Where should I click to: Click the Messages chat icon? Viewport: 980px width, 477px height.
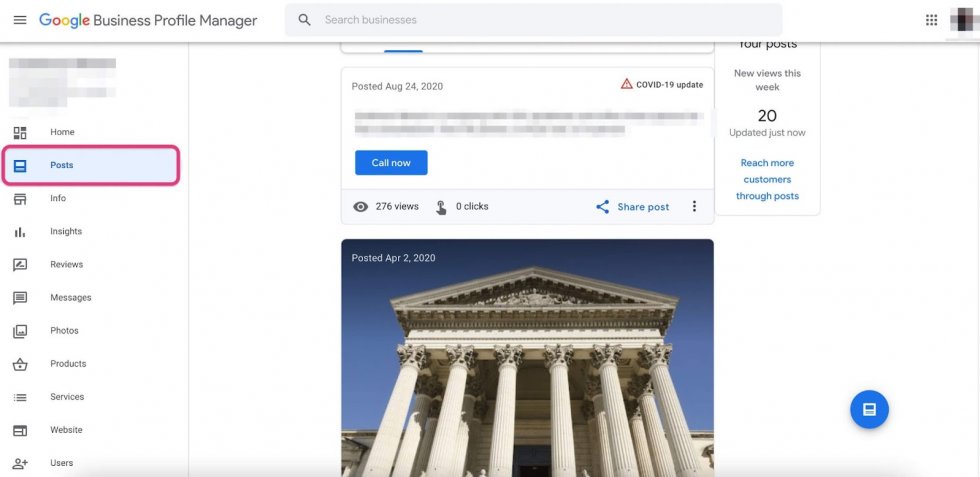point(20,298)
